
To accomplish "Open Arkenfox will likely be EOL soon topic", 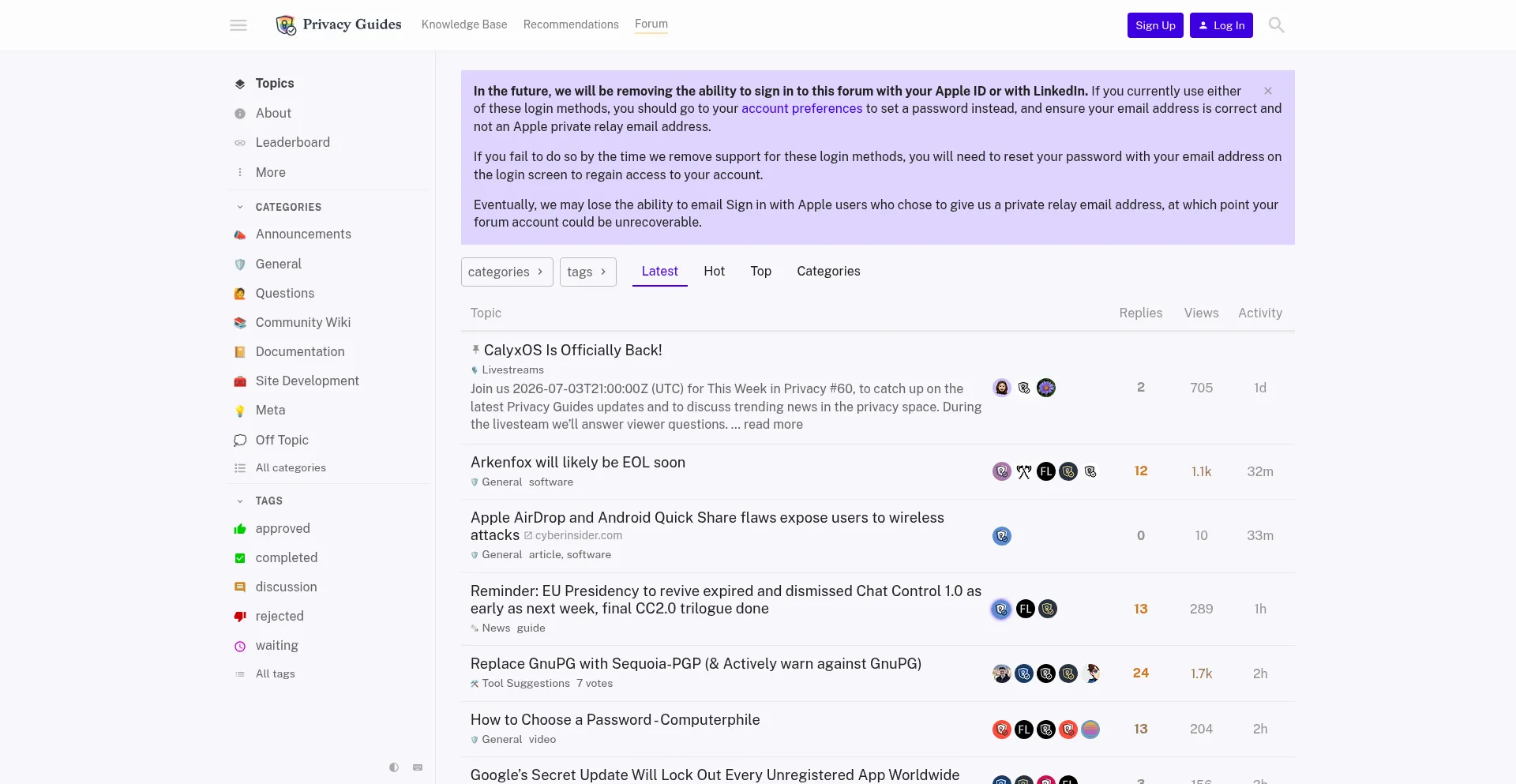I will [578, 463].
